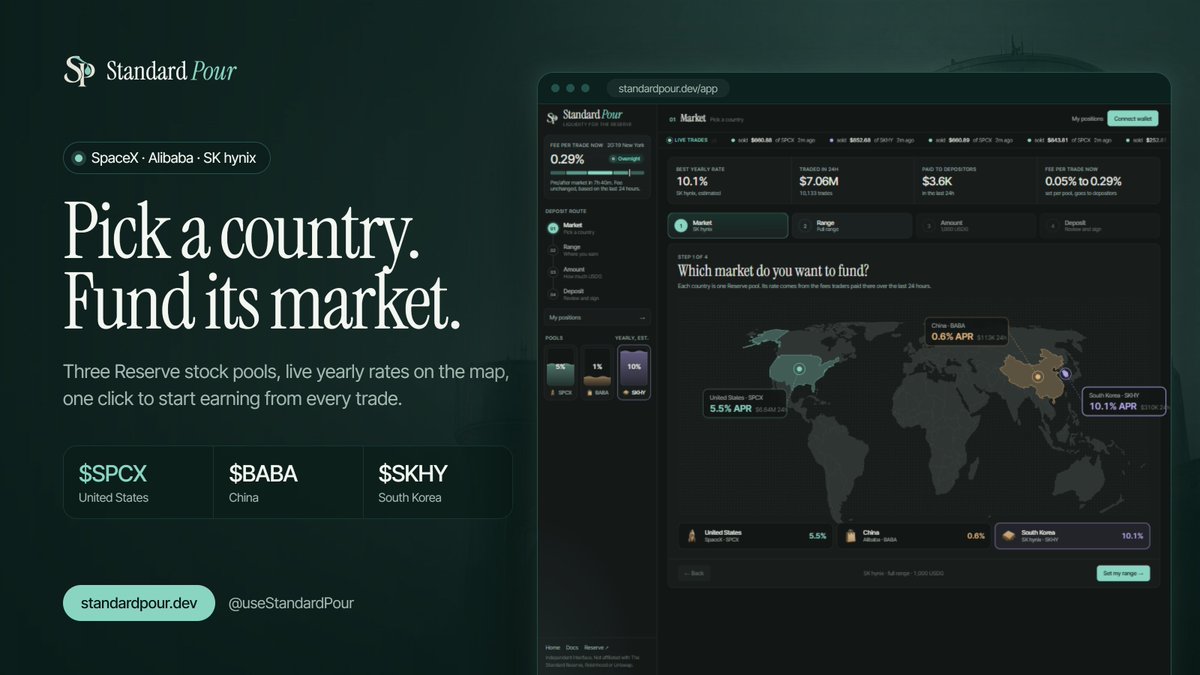Click step 04 circle beside Deposit in sidebar
The height and width of the screenshot is (675, 1200).
(553, 294)
